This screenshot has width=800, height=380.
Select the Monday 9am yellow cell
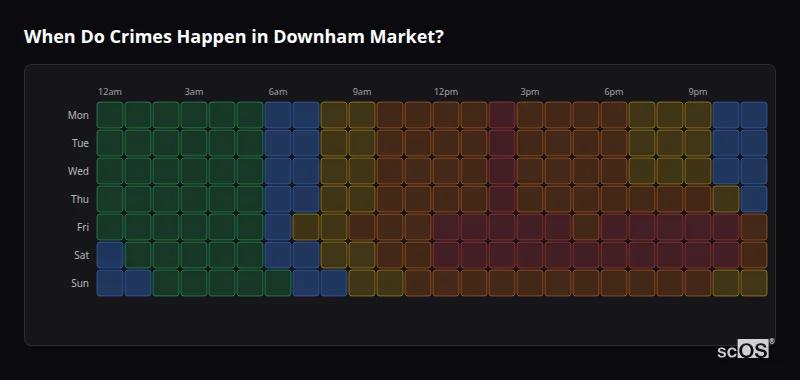click(x=362, y=115)
